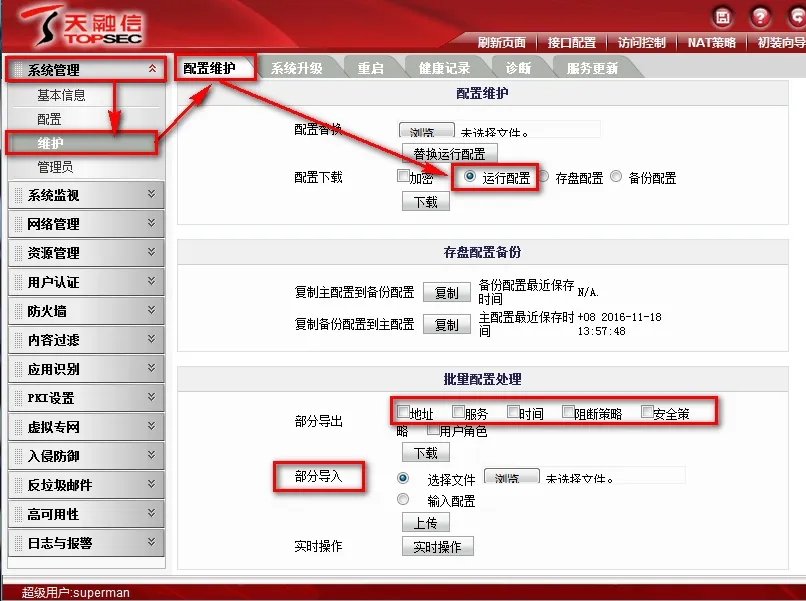The width and height of the screenshot is (806, 601).
Task: Click the Topsec logo
Action: pyautogui.click(x=82, y=26)
